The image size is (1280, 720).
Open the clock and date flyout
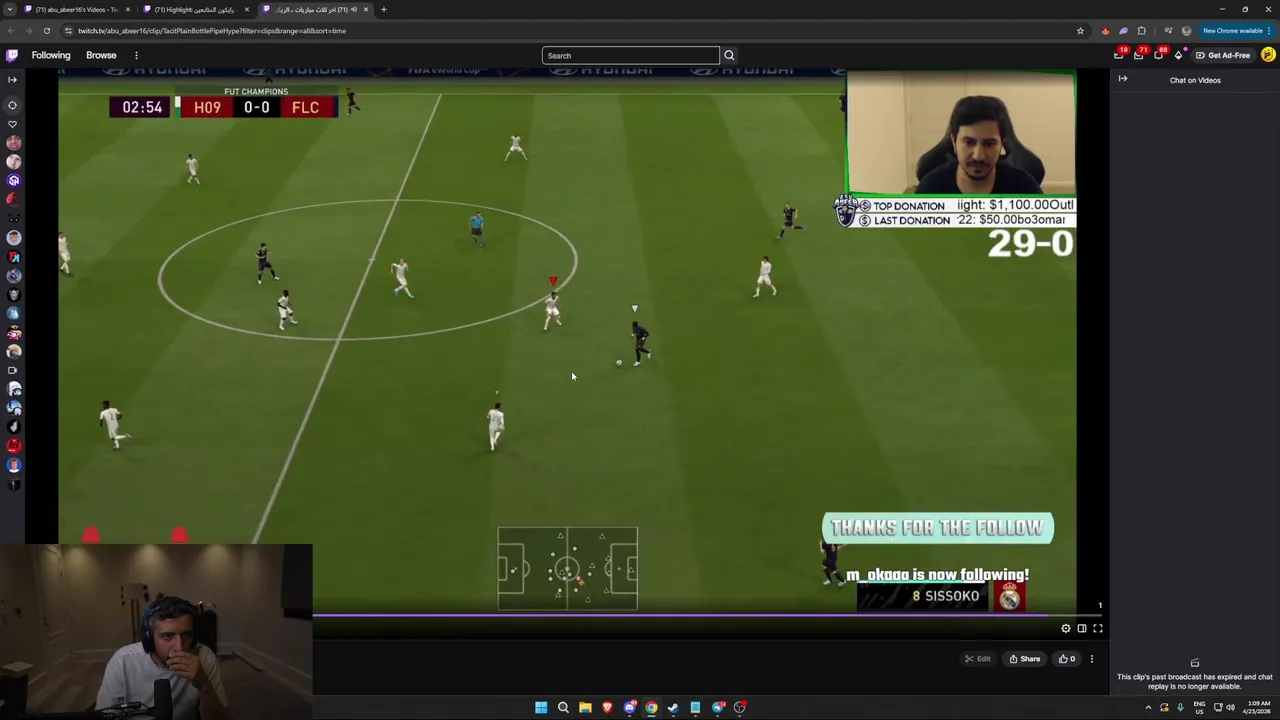pyautogui.click(x=1258, y=707)
